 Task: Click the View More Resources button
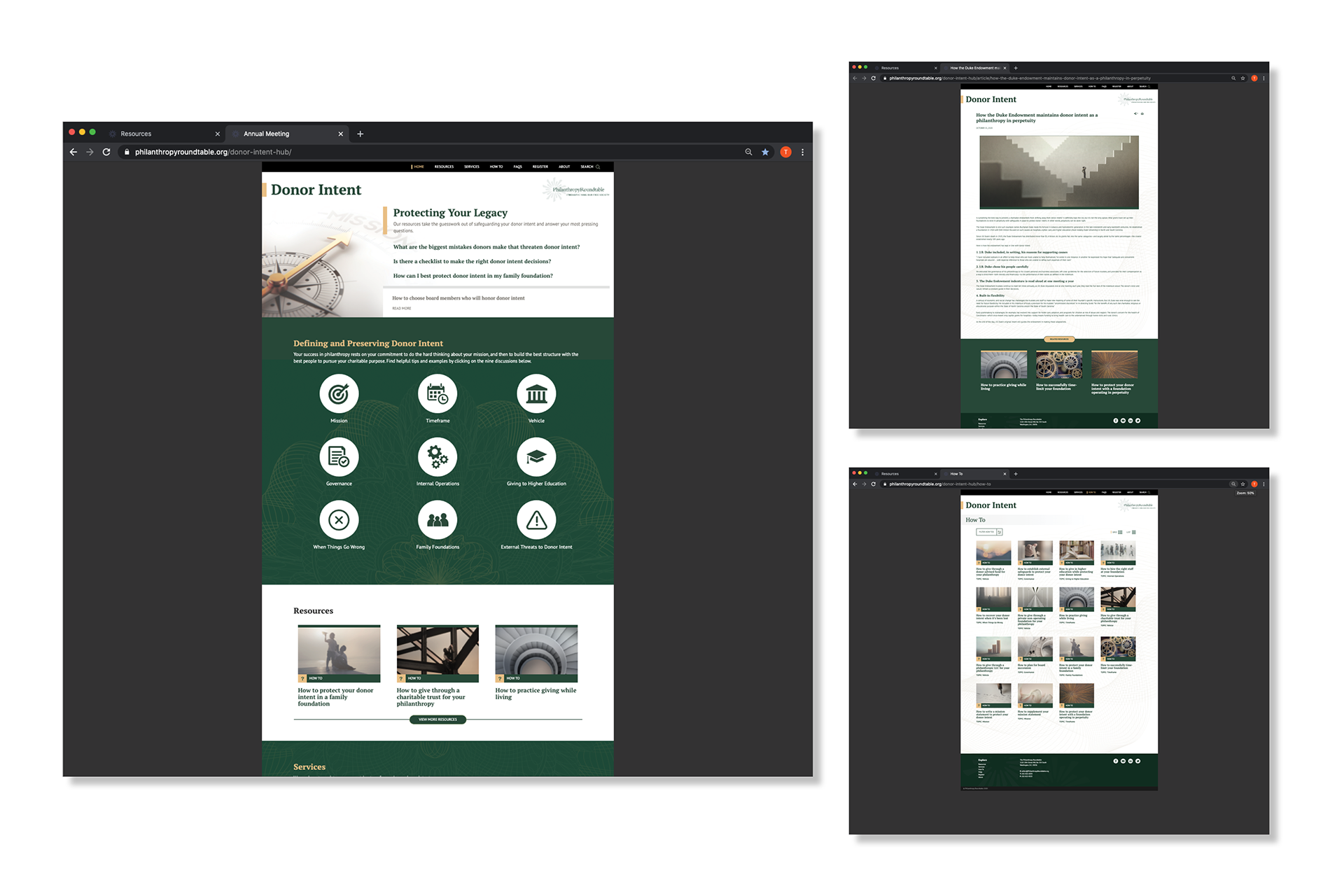(x=437, y=720)
